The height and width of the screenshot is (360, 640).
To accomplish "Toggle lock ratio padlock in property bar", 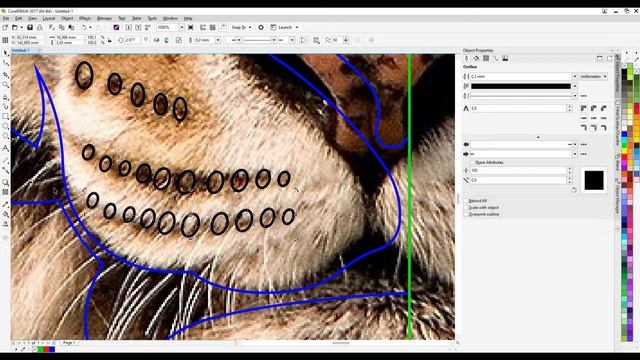I will (109, 40).
